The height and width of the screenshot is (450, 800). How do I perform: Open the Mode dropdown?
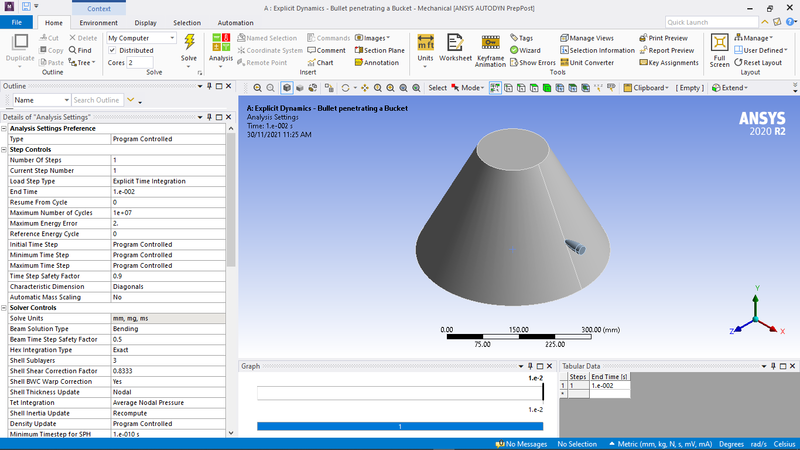pyautogui.click(x=468, y=88)
